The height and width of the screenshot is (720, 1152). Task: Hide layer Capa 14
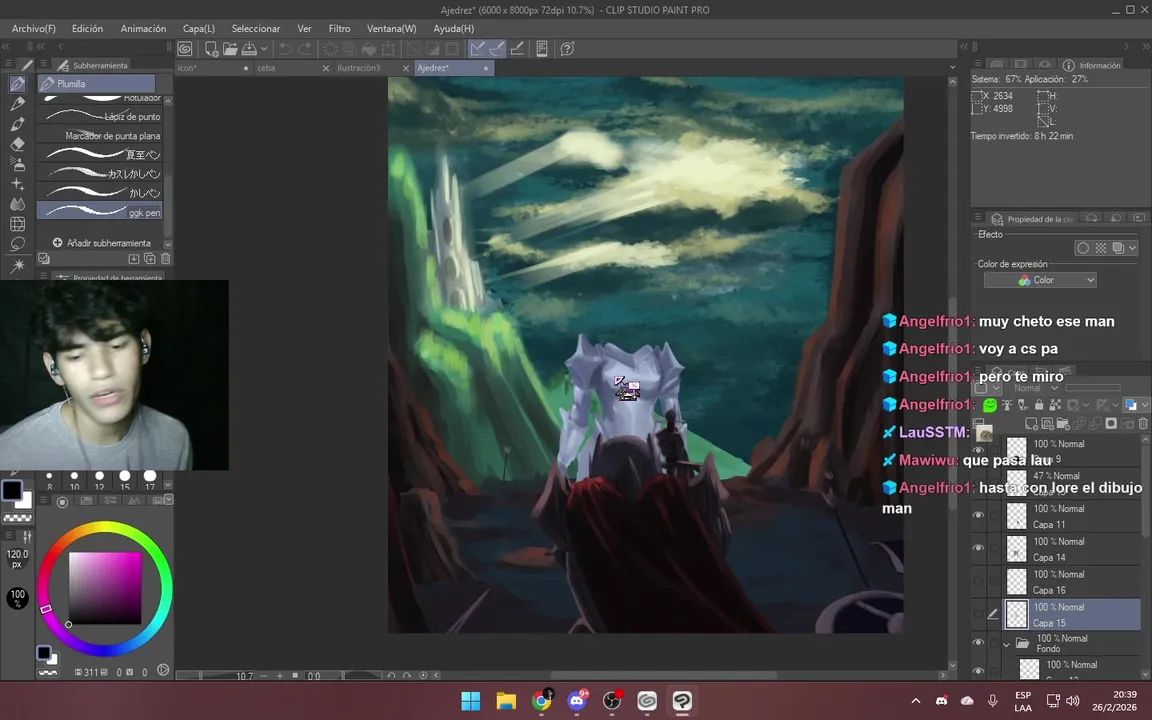[978, 548]
